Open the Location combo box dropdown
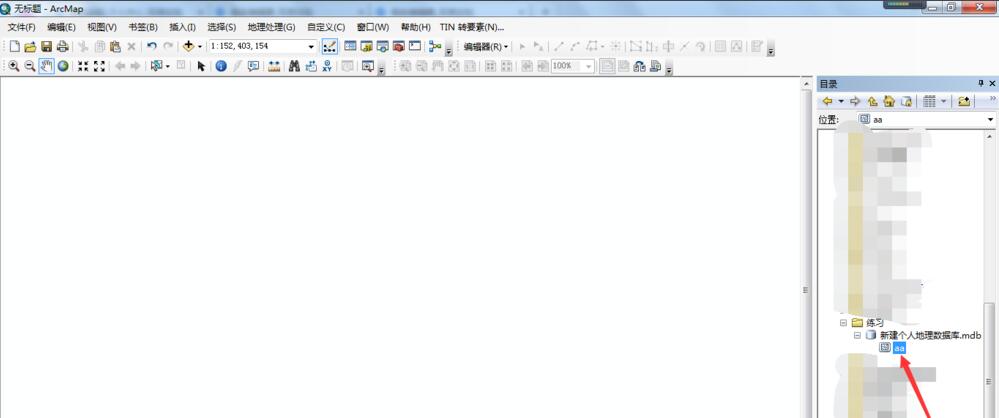 [990, 120]
